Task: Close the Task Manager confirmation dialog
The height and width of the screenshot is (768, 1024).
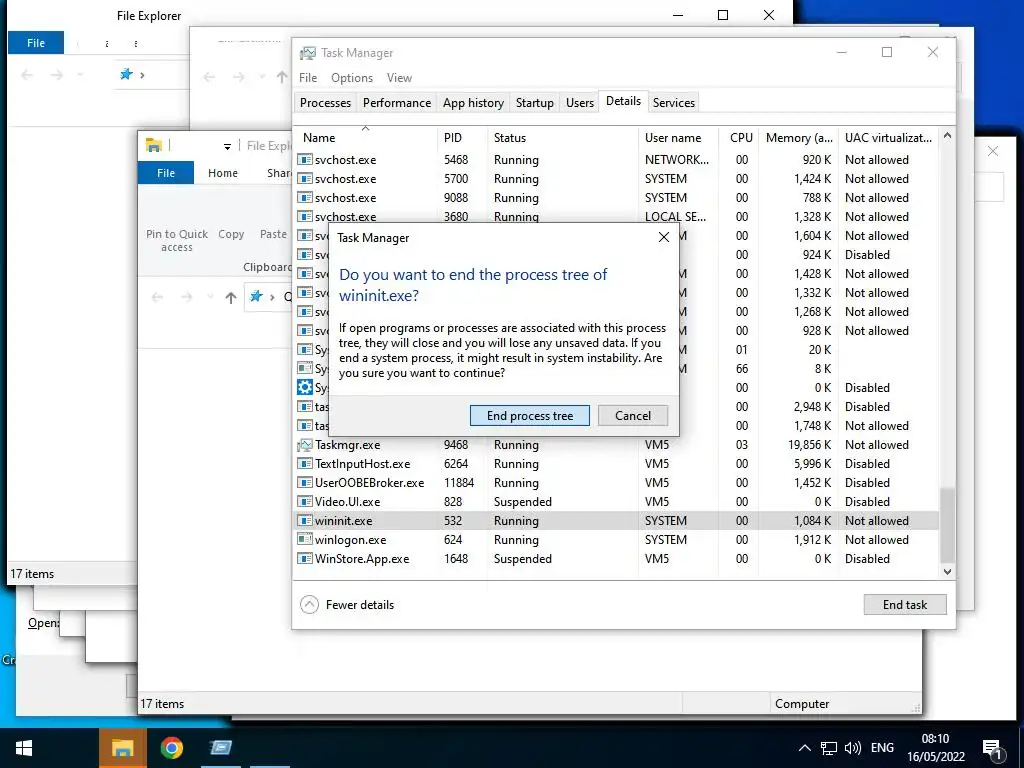Action: [664, 237]
